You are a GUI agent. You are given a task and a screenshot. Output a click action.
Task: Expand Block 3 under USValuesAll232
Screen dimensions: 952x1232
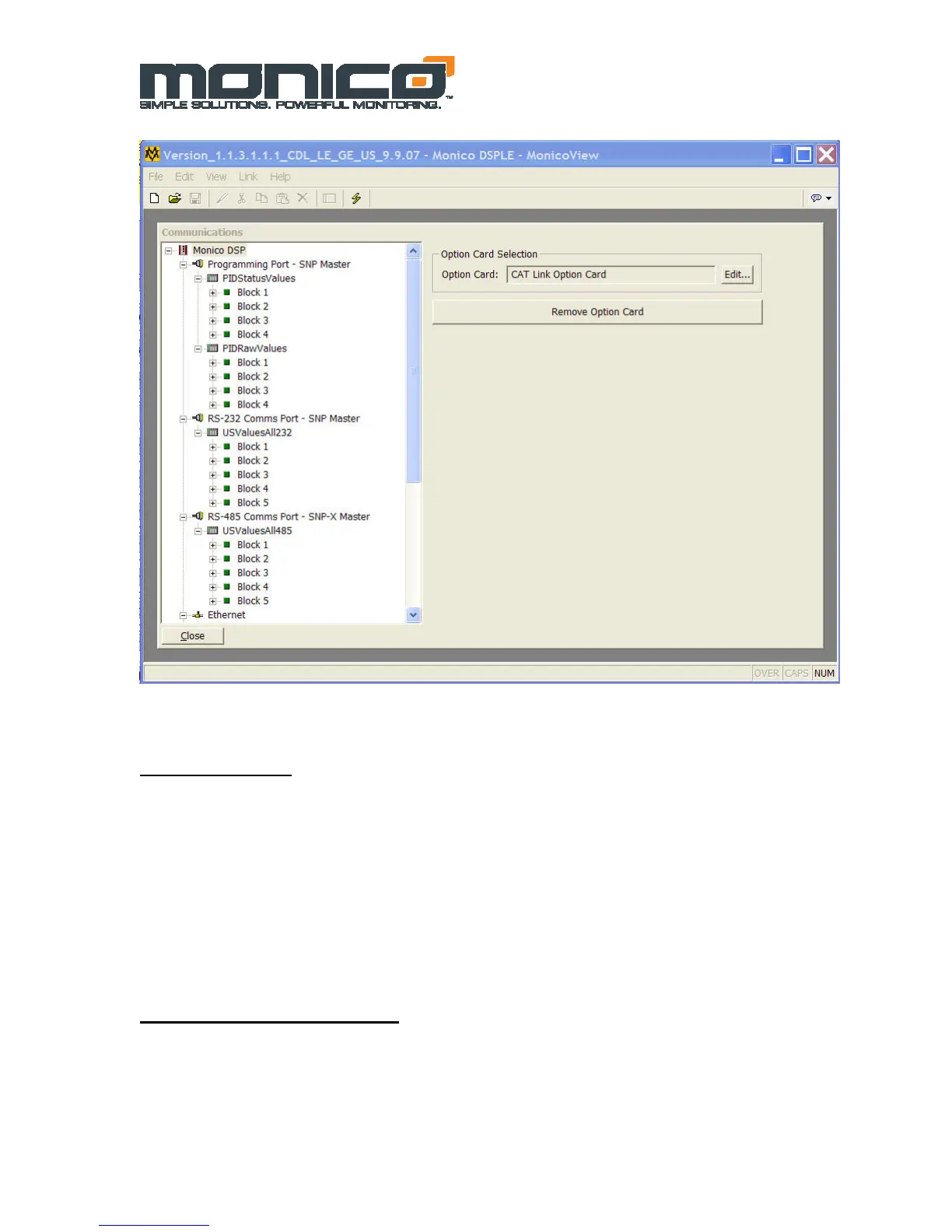coord(213,474)
